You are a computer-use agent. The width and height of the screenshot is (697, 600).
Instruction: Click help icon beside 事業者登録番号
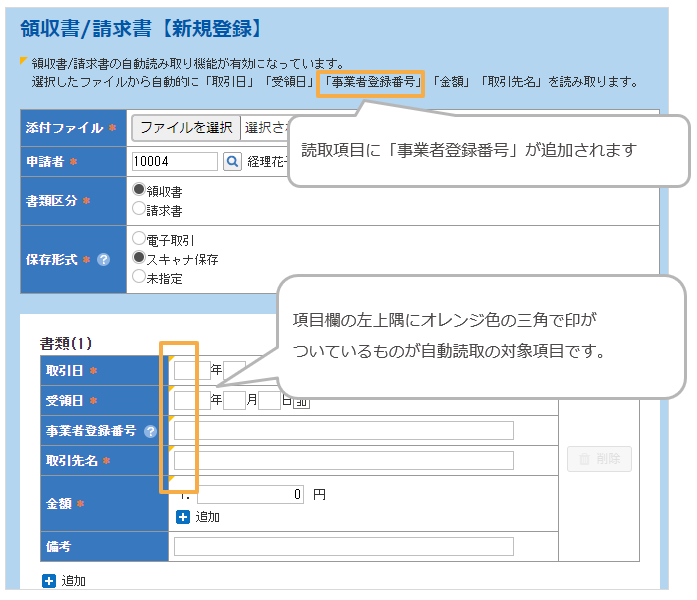click(151, 432)
